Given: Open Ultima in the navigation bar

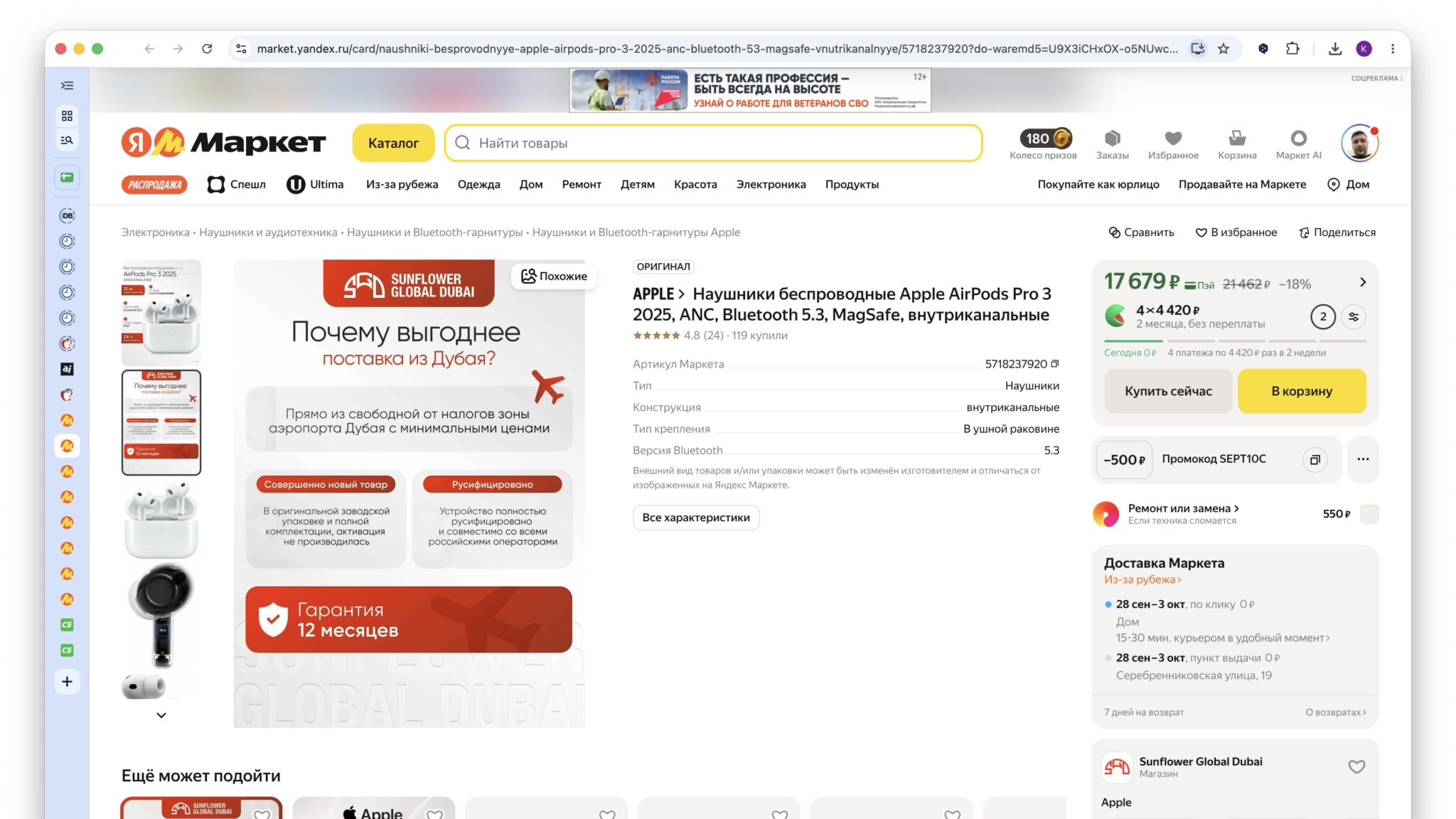Looking at the screenshot, I should tap(315, 185).
